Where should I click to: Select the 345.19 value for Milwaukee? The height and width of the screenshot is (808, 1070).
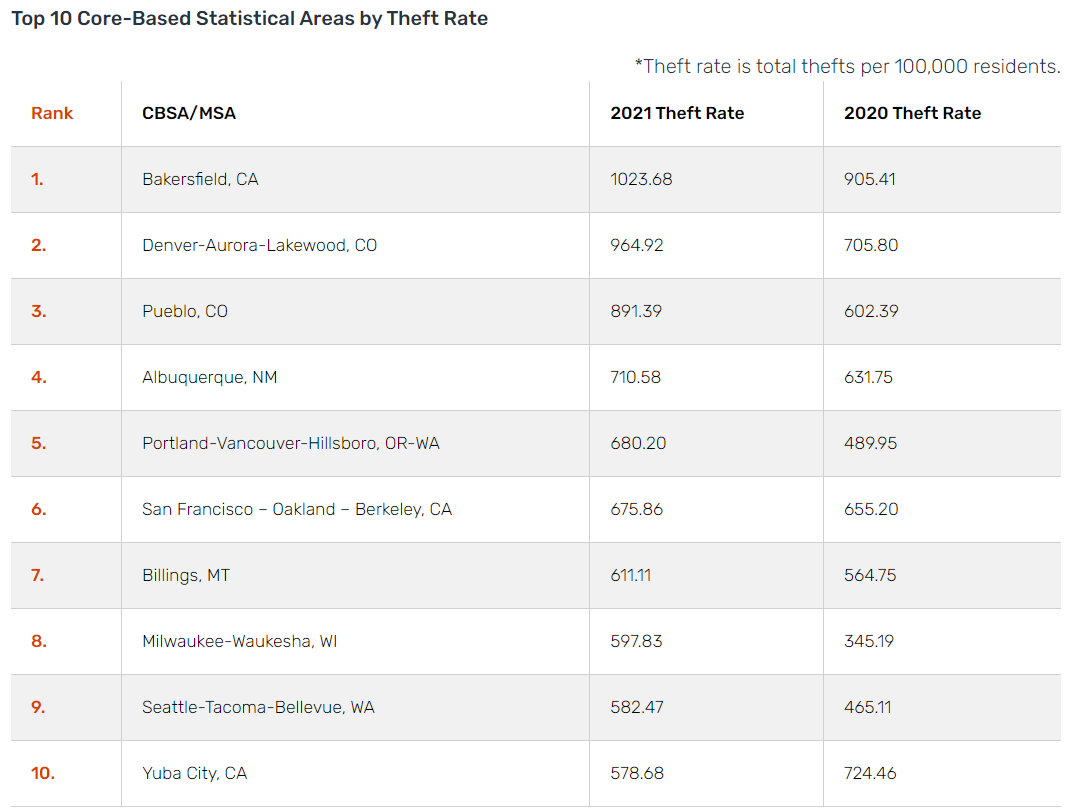pyautogui.click(x=869, y=641)
